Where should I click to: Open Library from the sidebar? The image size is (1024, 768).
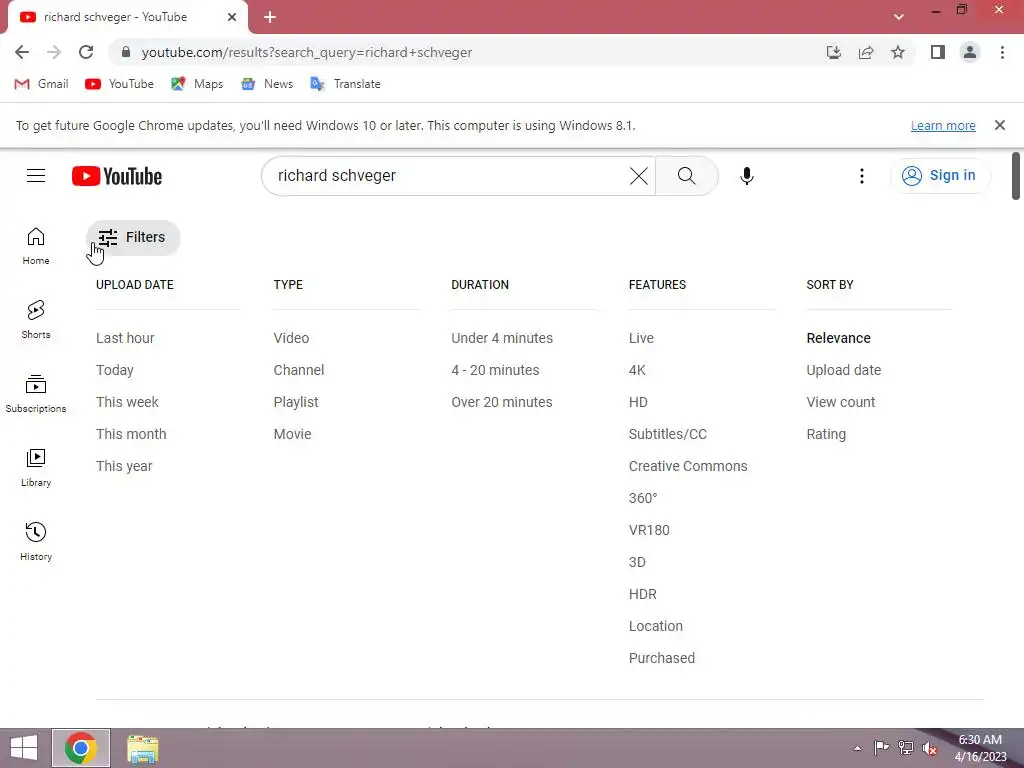coord(36,468)
